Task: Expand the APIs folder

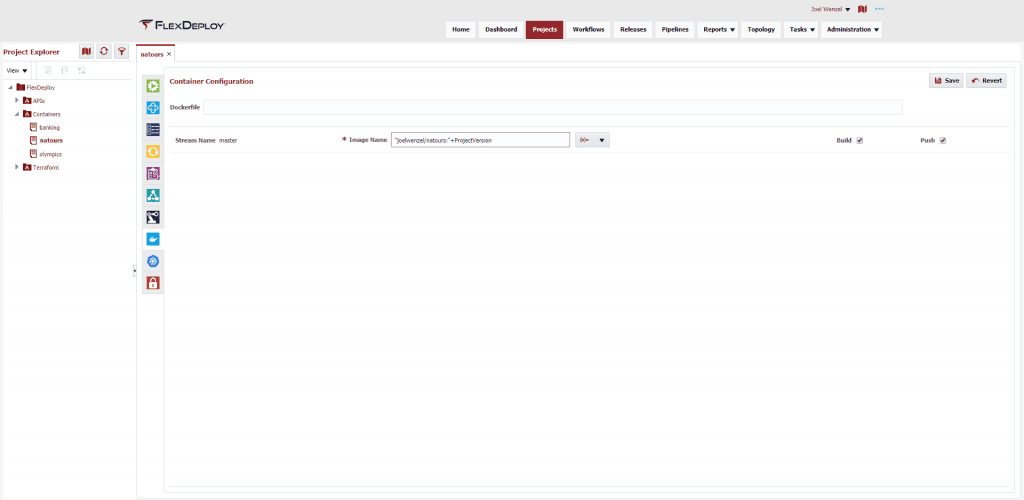Action: 17,100
